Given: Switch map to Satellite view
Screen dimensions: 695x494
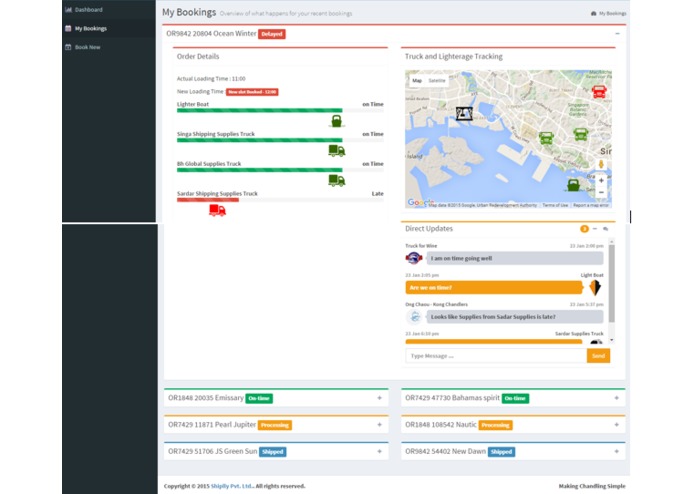Looking at the screenshot, I should 437,81.
